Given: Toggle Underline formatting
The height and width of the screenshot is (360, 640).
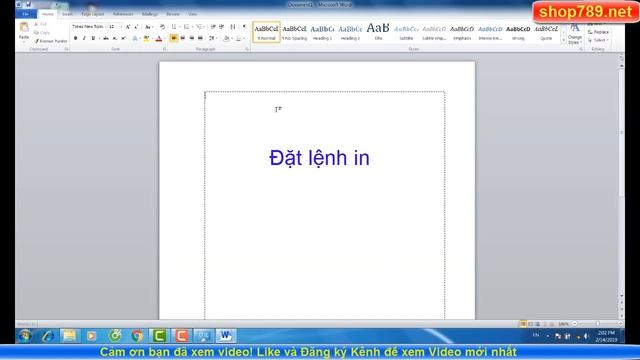Looking at the screenshot, I should pyautogui.click(x=93, y=38).
